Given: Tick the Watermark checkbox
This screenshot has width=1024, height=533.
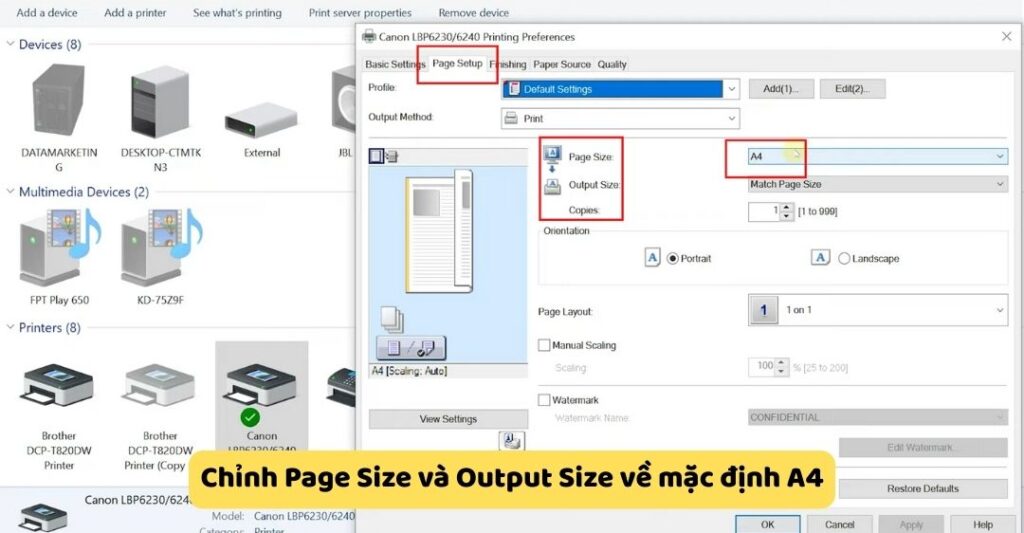Looking at the screenshot, I should 545,400.
